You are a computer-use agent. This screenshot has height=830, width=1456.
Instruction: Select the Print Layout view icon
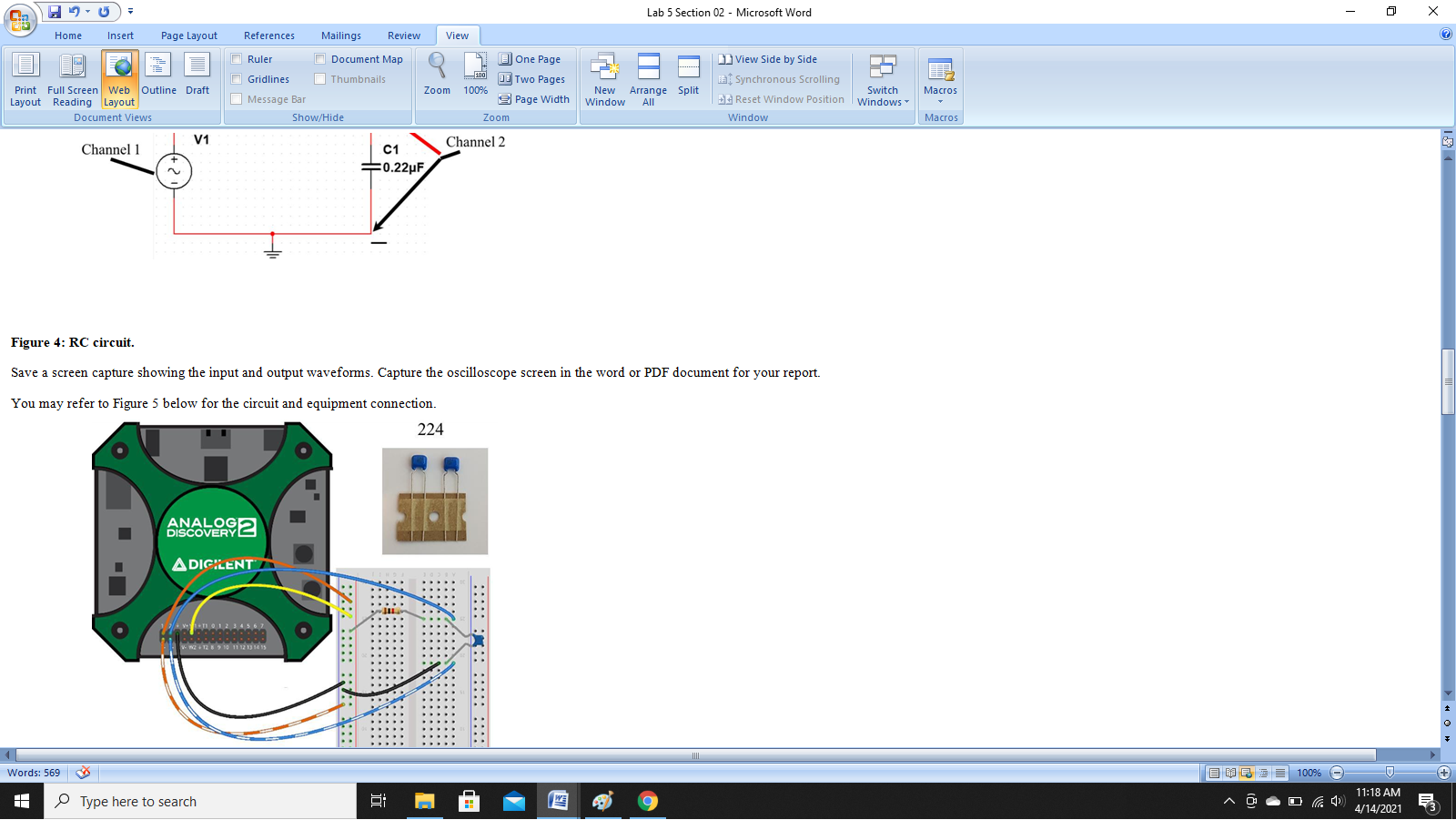[x=25, y=77]
